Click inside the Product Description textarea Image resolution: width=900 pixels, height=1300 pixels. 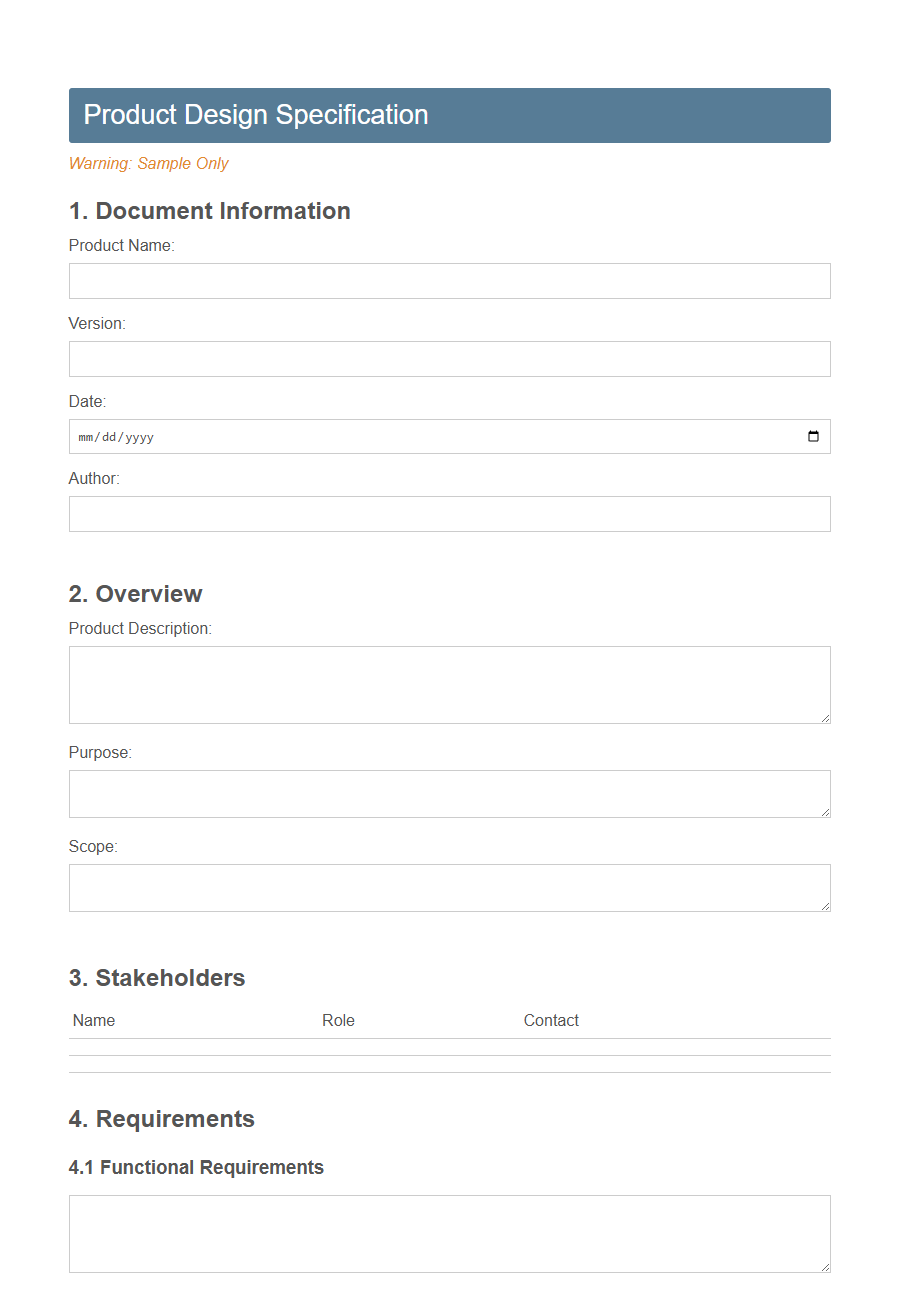point(449,684)
